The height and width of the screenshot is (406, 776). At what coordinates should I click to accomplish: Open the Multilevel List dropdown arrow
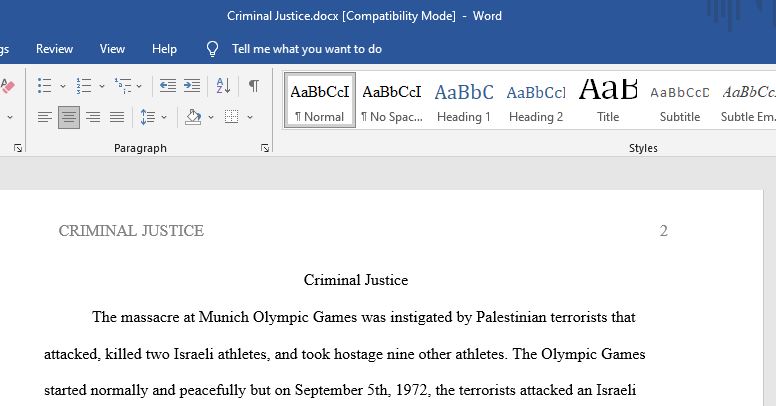click(139, 86)
